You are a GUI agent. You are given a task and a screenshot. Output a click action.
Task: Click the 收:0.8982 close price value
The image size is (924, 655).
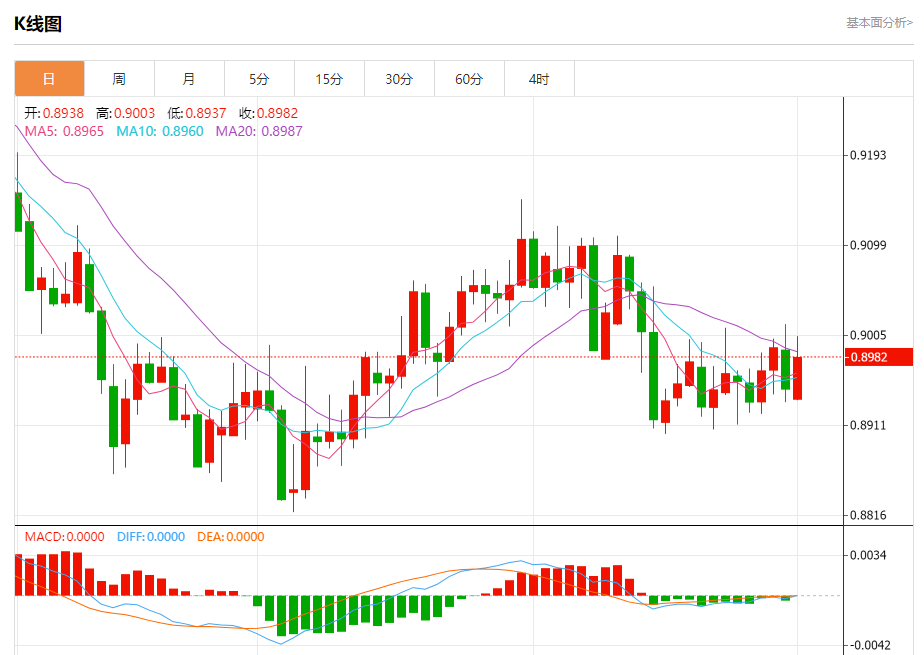269,113
